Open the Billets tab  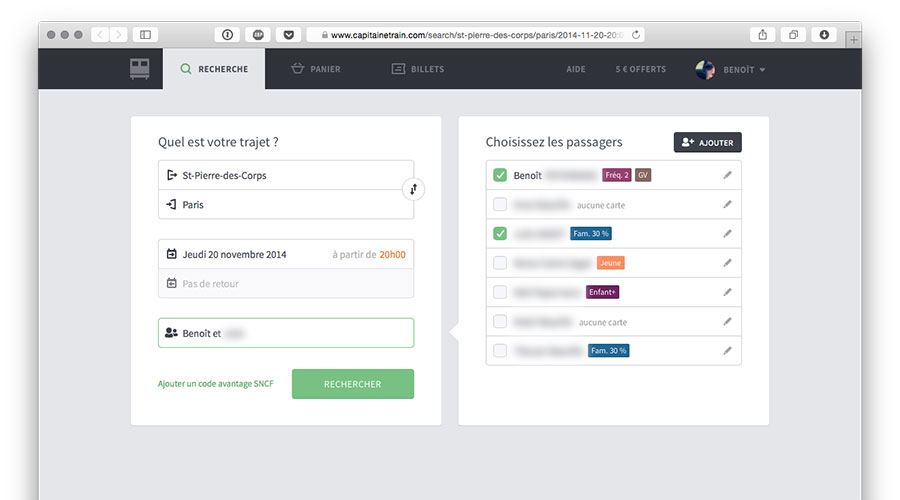[x=418, y=69]
